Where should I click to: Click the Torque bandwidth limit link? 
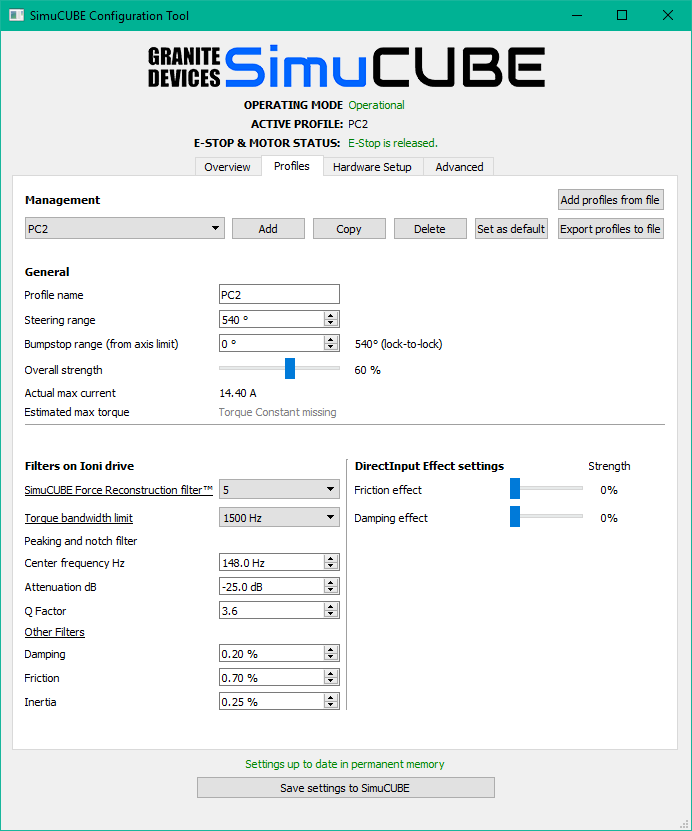pyautogui.click(x=78, y=518)
